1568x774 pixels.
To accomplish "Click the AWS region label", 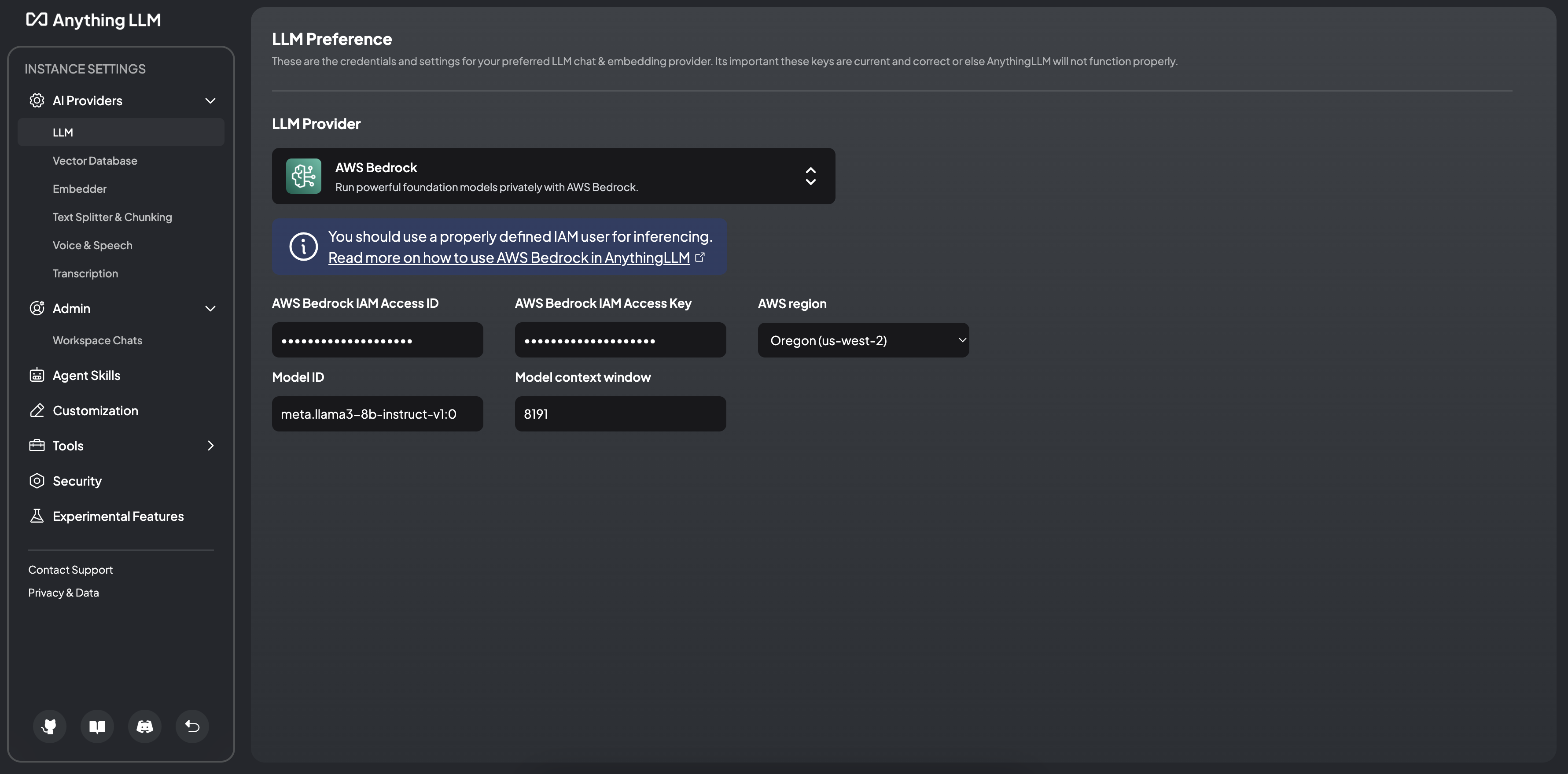I will (x=792, y=303).
